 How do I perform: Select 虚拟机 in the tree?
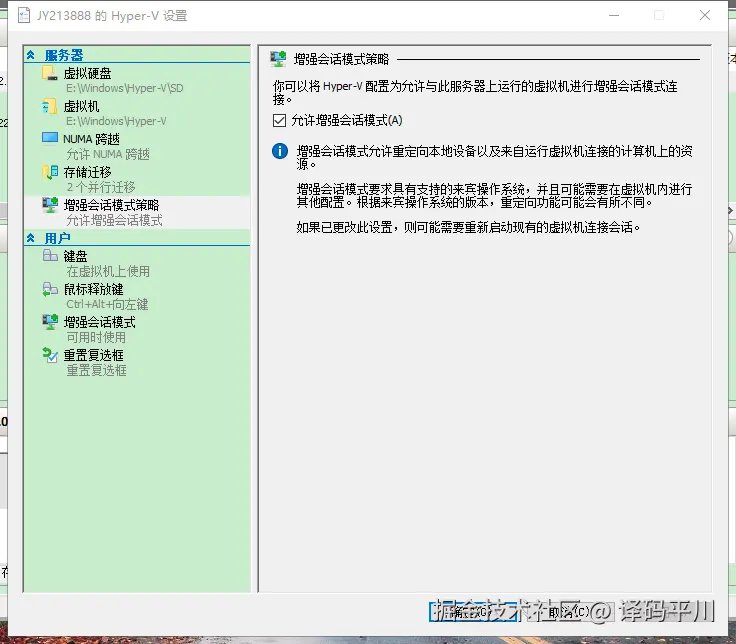coord(81,107)
